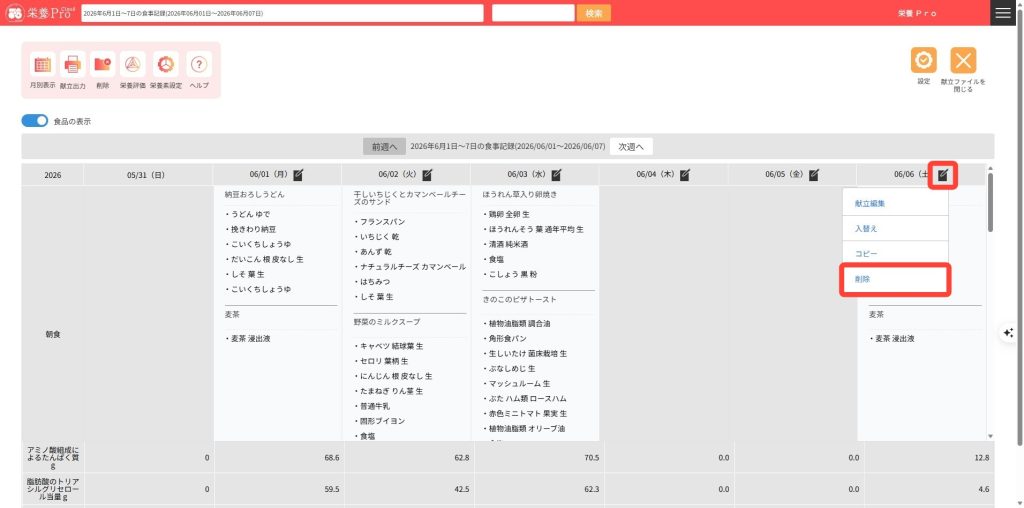Click the 朝食 row label
The width and height of the screenshot is (1024, 508).
pyautogui.click(x=53, y=334)
